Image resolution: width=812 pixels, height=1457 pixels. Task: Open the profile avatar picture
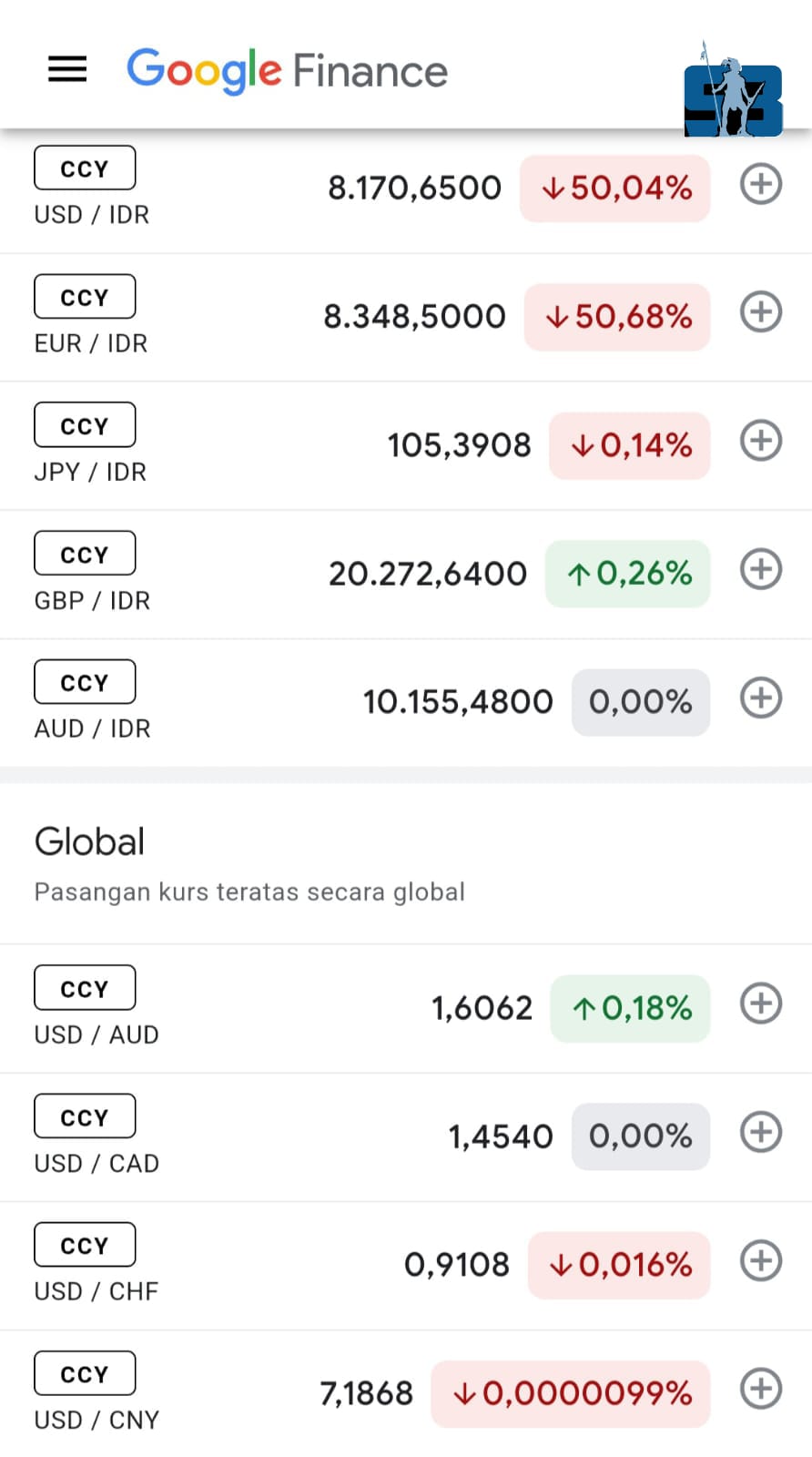coord(733,91)
